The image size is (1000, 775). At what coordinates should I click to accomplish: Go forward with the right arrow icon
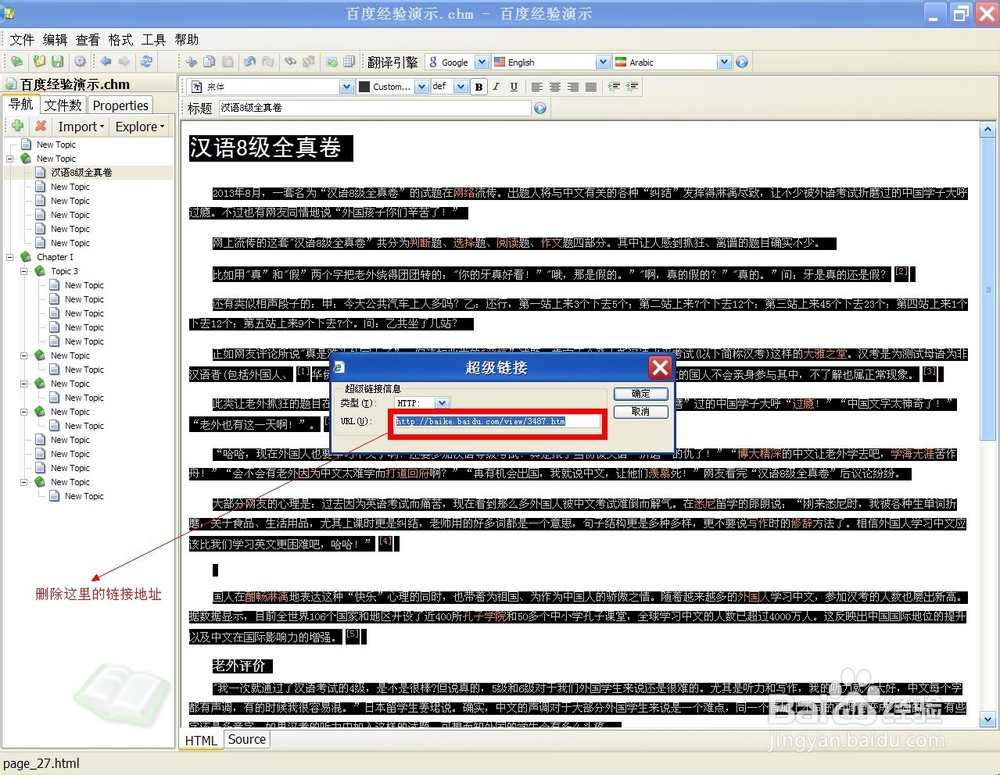[124, 62]
